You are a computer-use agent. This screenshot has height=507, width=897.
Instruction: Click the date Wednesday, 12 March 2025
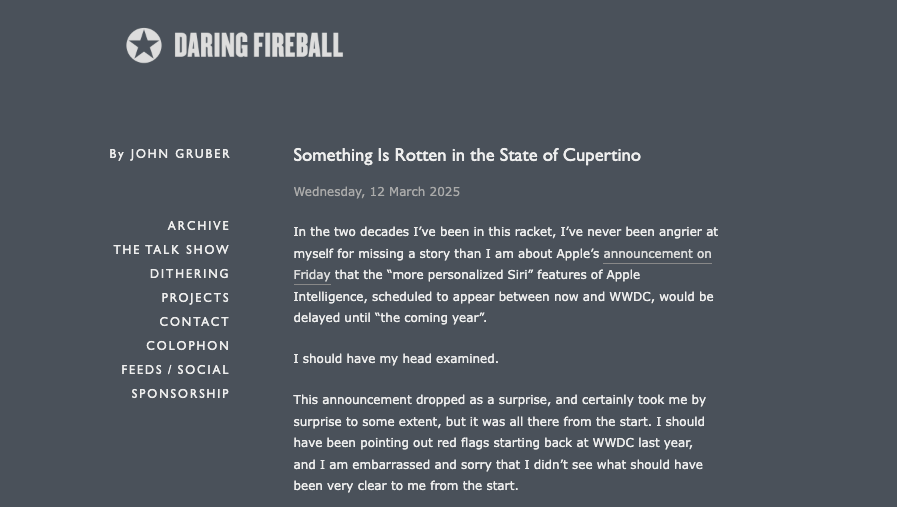376,192
